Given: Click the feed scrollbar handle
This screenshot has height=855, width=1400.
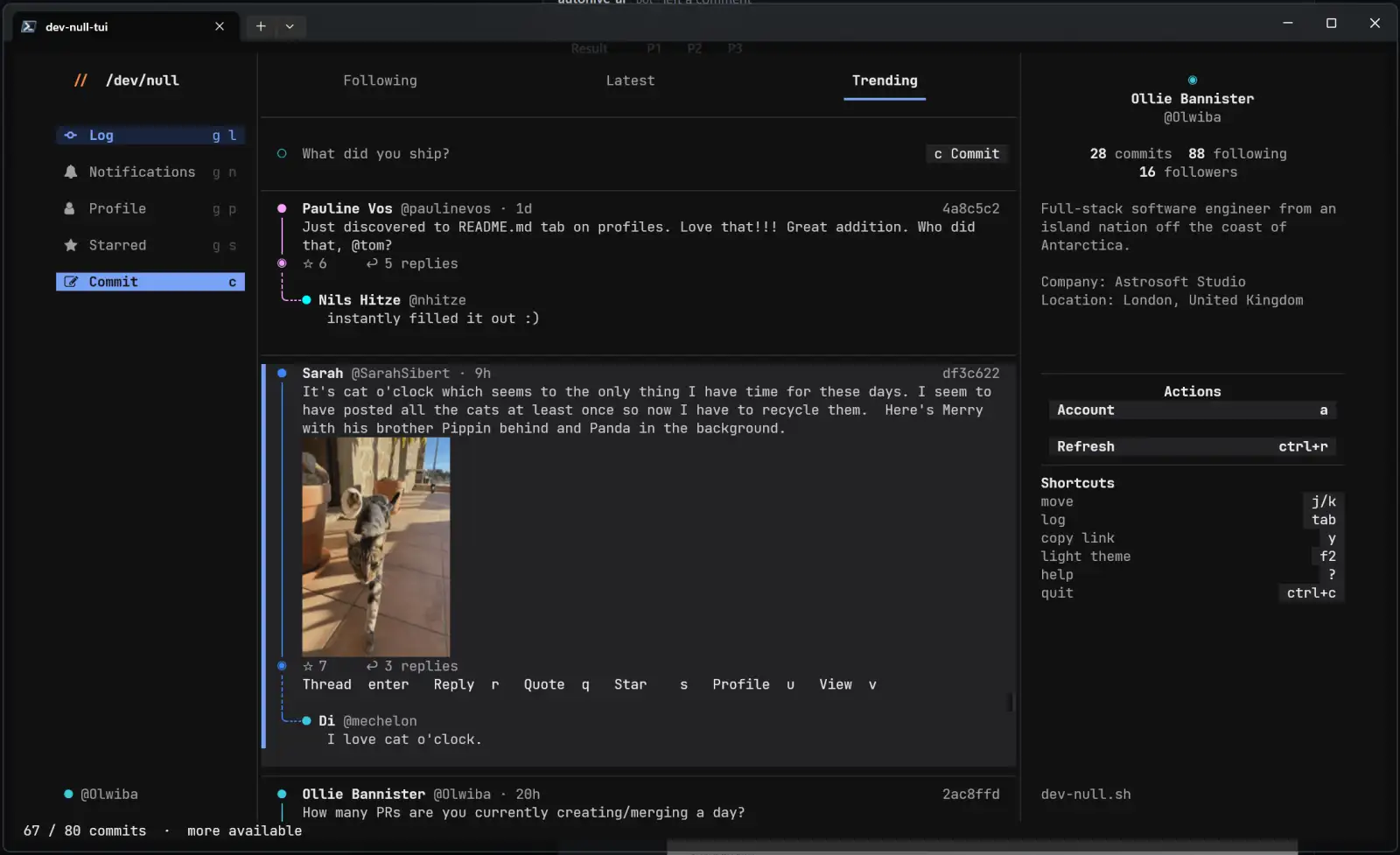Looking at the screenshot, I should pyautogui.click(x=1011, y=702).
